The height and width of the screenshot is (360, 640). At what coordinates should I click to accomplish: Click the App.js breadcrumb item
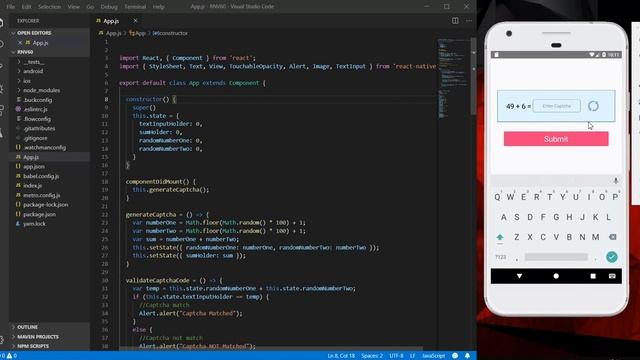(110, 33)
